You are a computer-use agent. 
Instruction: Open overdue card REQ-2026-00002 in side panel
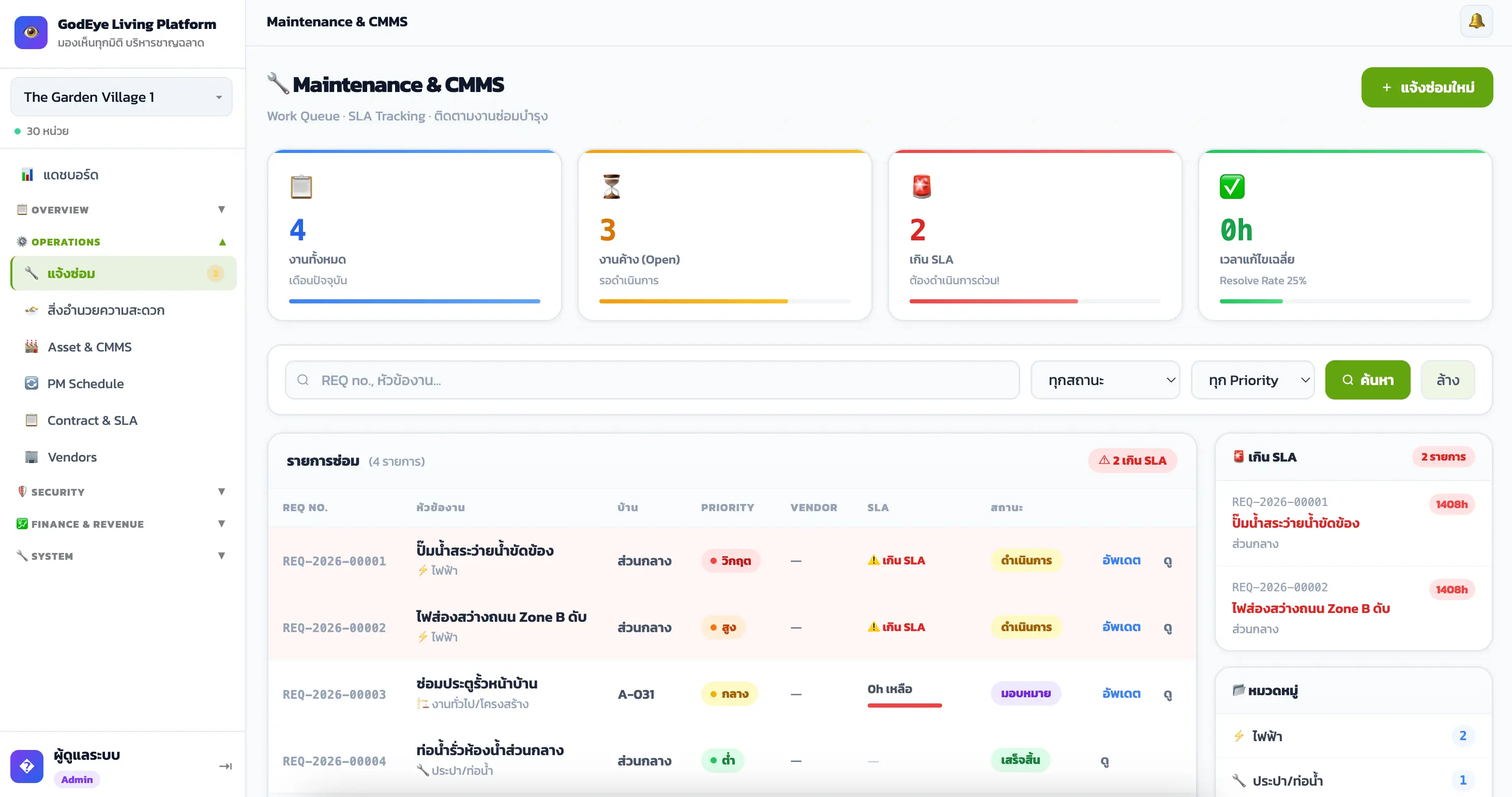[1353, 609]
